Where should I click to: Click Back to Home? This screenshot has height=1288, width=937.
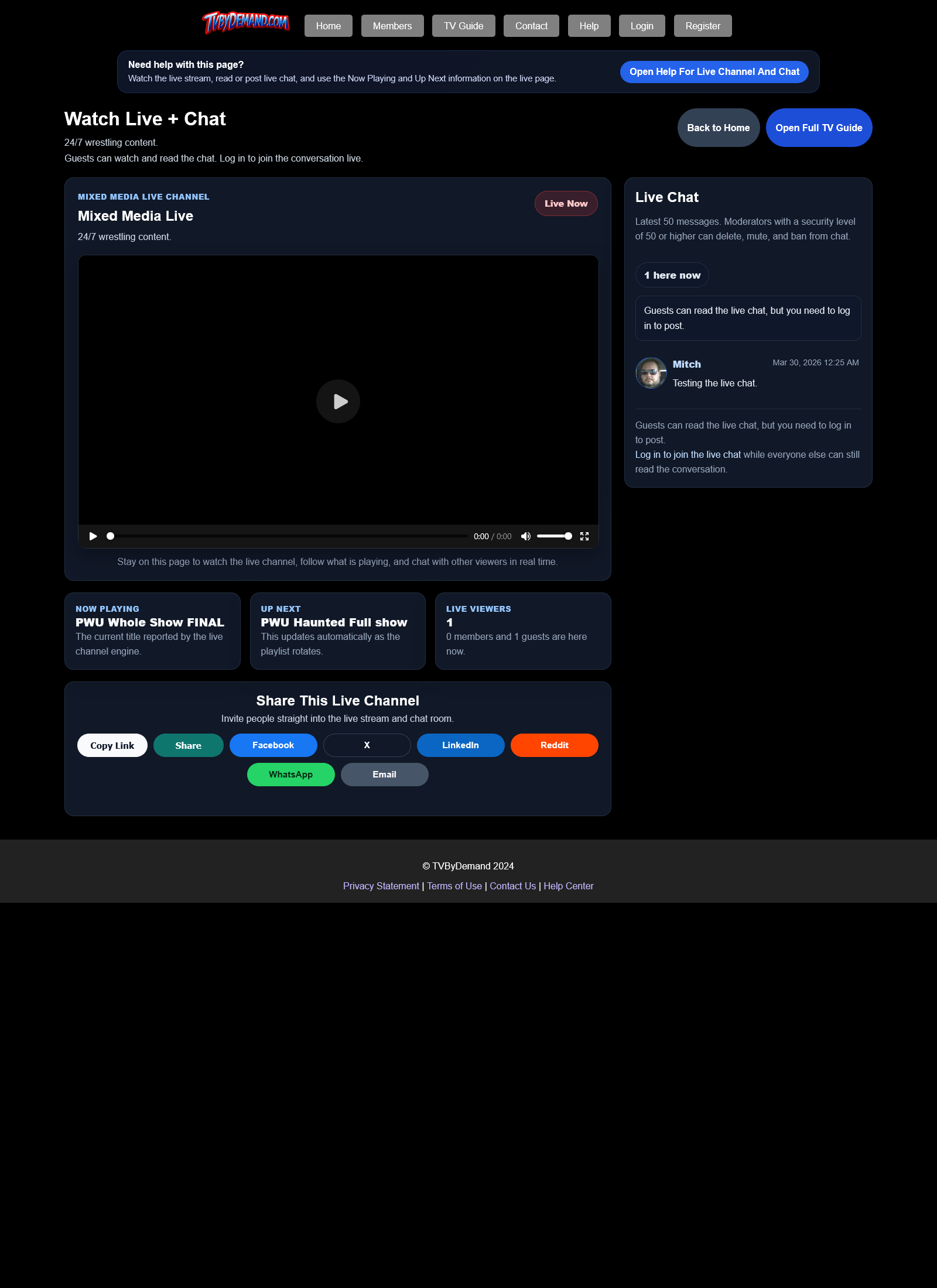(718, 127)
